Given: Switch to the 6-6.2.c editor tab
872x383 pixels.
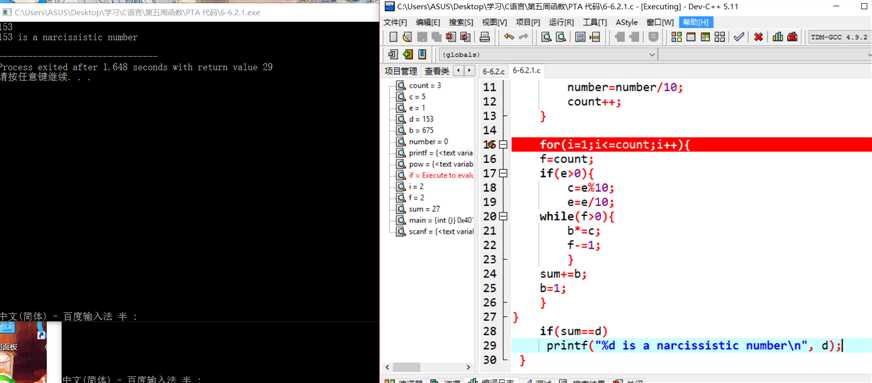Looking at the screenshot, I should [493, 71].
